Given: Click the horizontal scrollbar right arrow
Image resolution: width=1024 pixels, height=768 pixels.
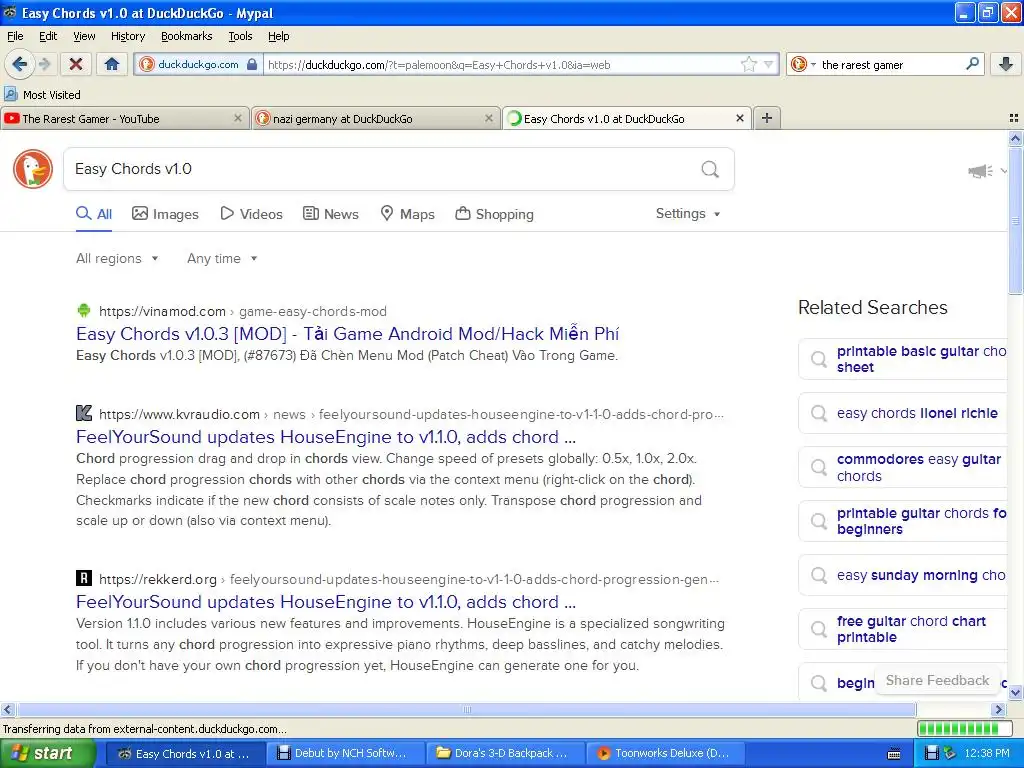Looking at the screenshot, I should point(999,709).
